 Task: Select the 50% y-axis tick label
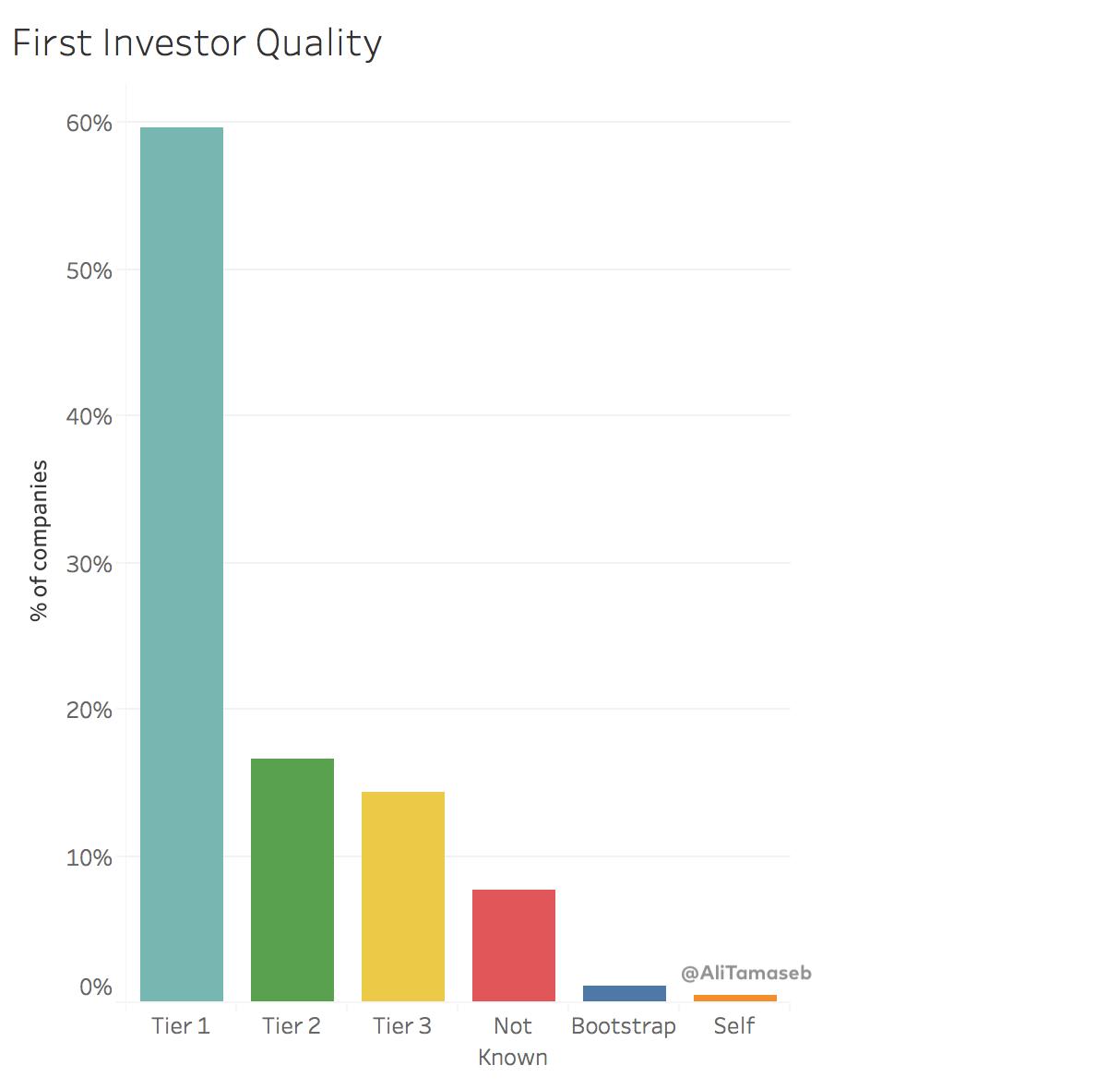pos(89,270)
